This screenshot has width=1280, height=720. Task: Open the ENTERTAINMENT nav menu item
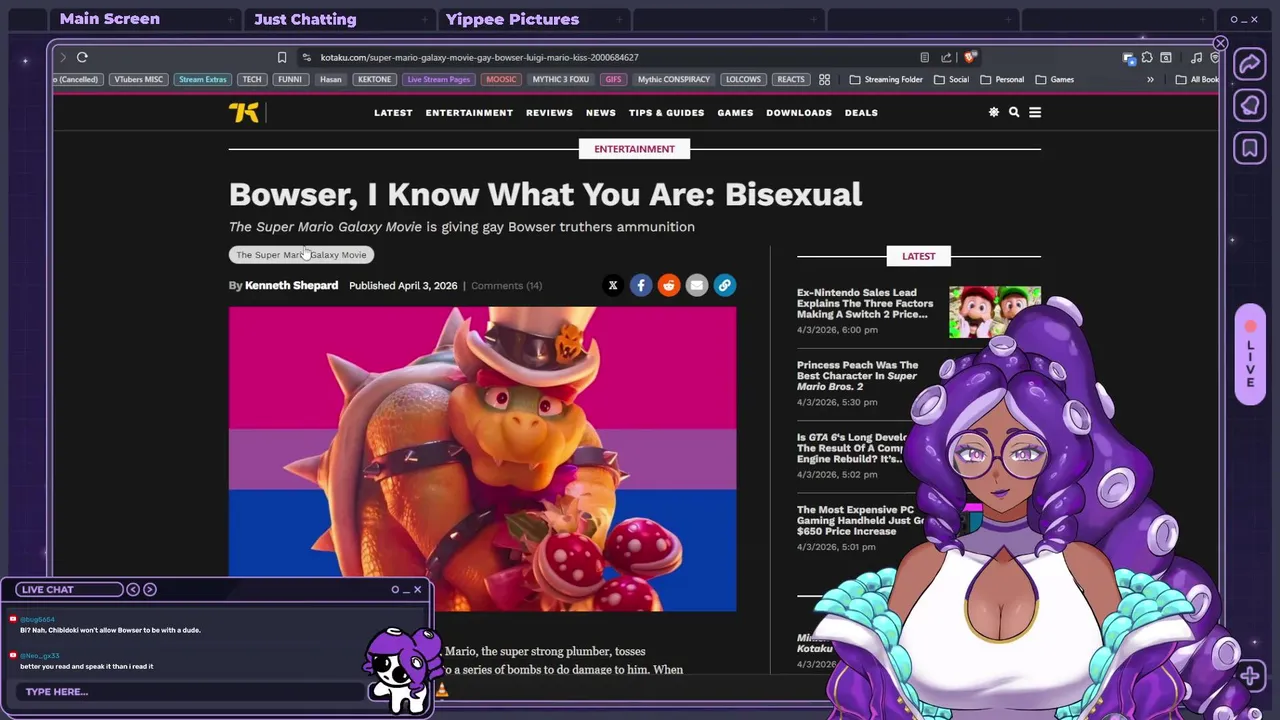click(x=469, y=113)
